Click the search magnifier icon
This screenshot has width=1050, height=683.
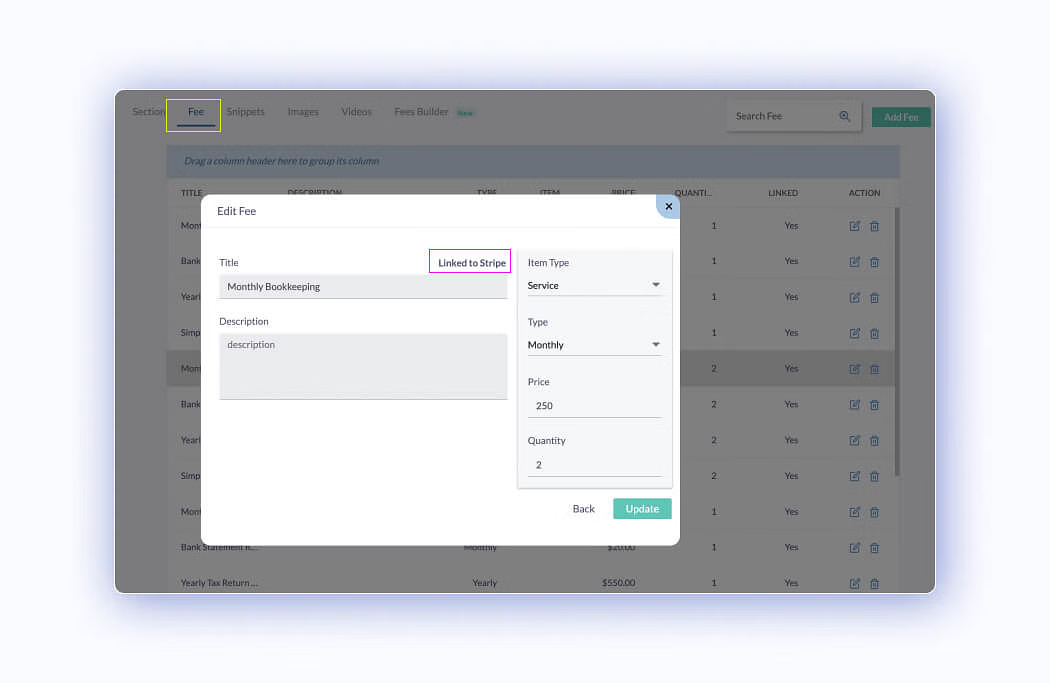pos(844,116)
